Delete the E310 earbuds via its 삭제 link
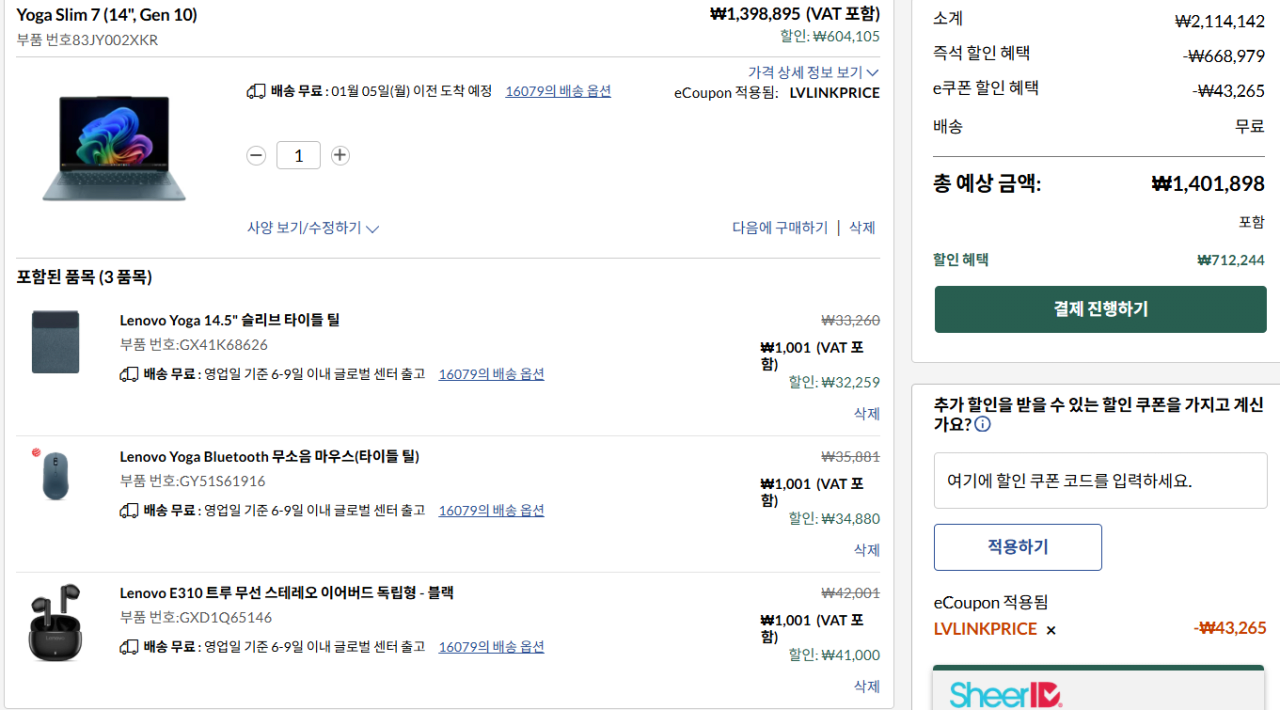This screenshot has width=1280, height=710. (866, 686)
